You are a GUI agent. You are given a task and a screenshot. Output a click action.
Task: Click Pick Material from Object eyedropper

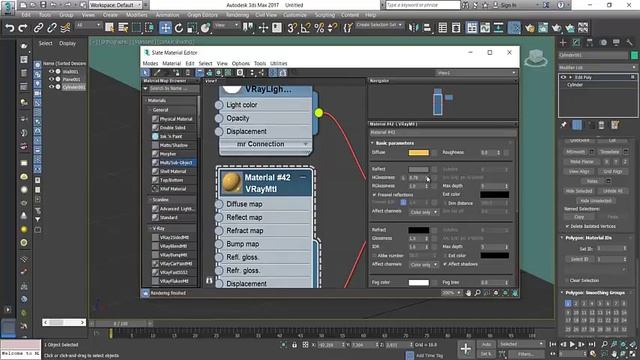click(x=157, y=73)
